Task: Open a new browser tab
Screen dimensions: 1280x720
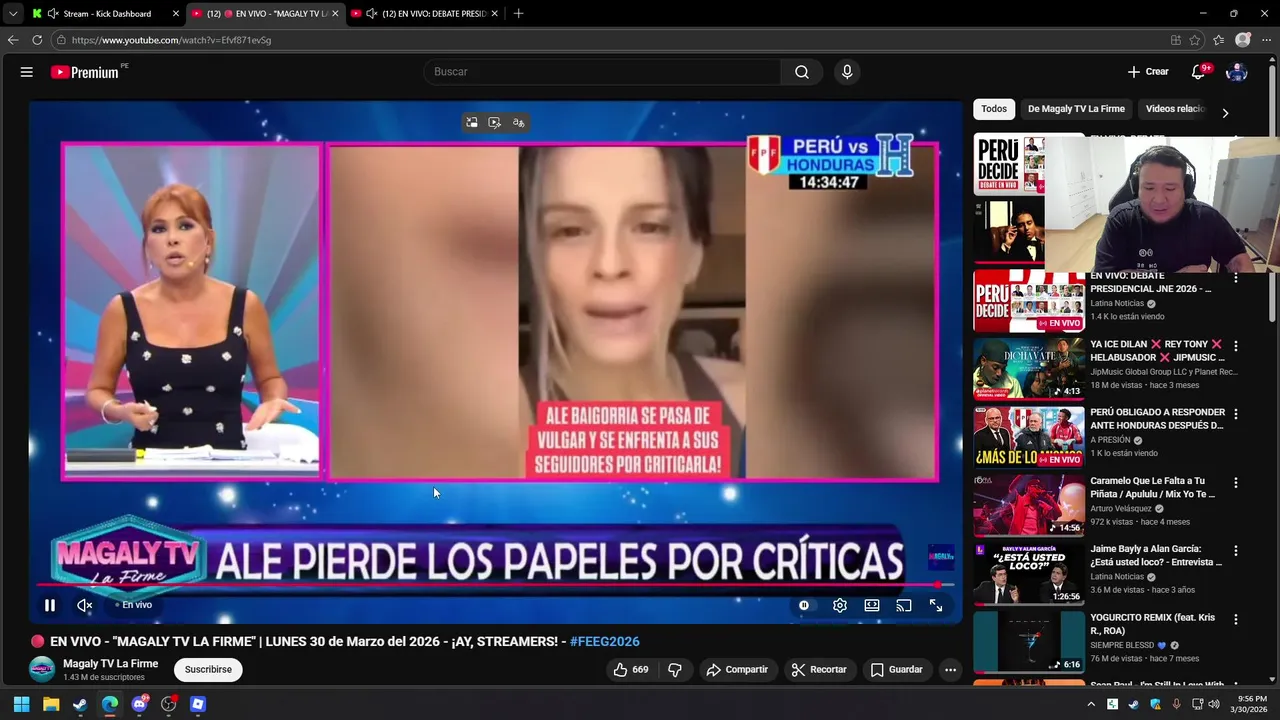Action: click(518, 14)
